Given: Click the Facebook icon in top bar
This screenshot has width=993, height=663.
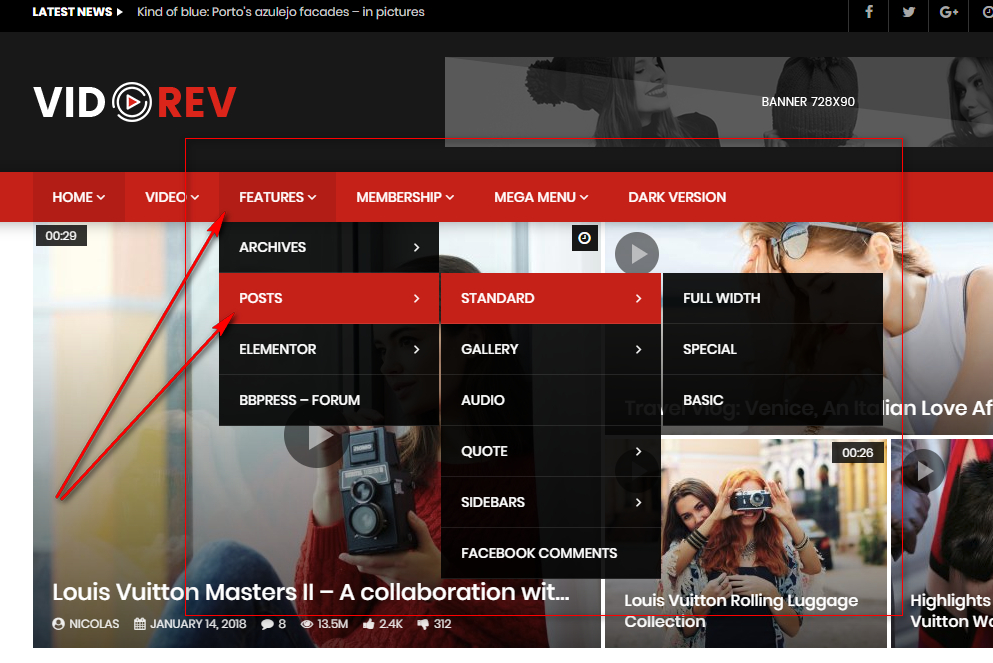Looking at the screenshot, I should 869,12.
